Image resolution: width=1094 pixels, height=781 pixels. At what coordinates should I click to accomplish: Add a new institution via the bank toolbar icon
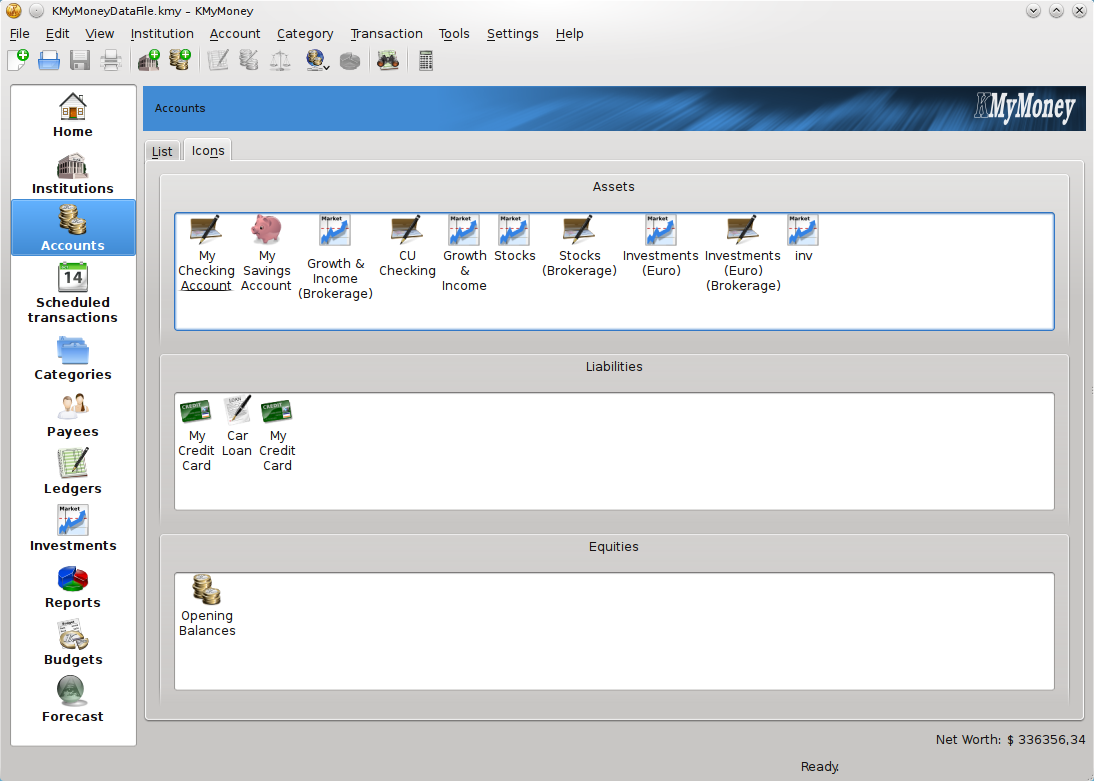coord(149,61)
